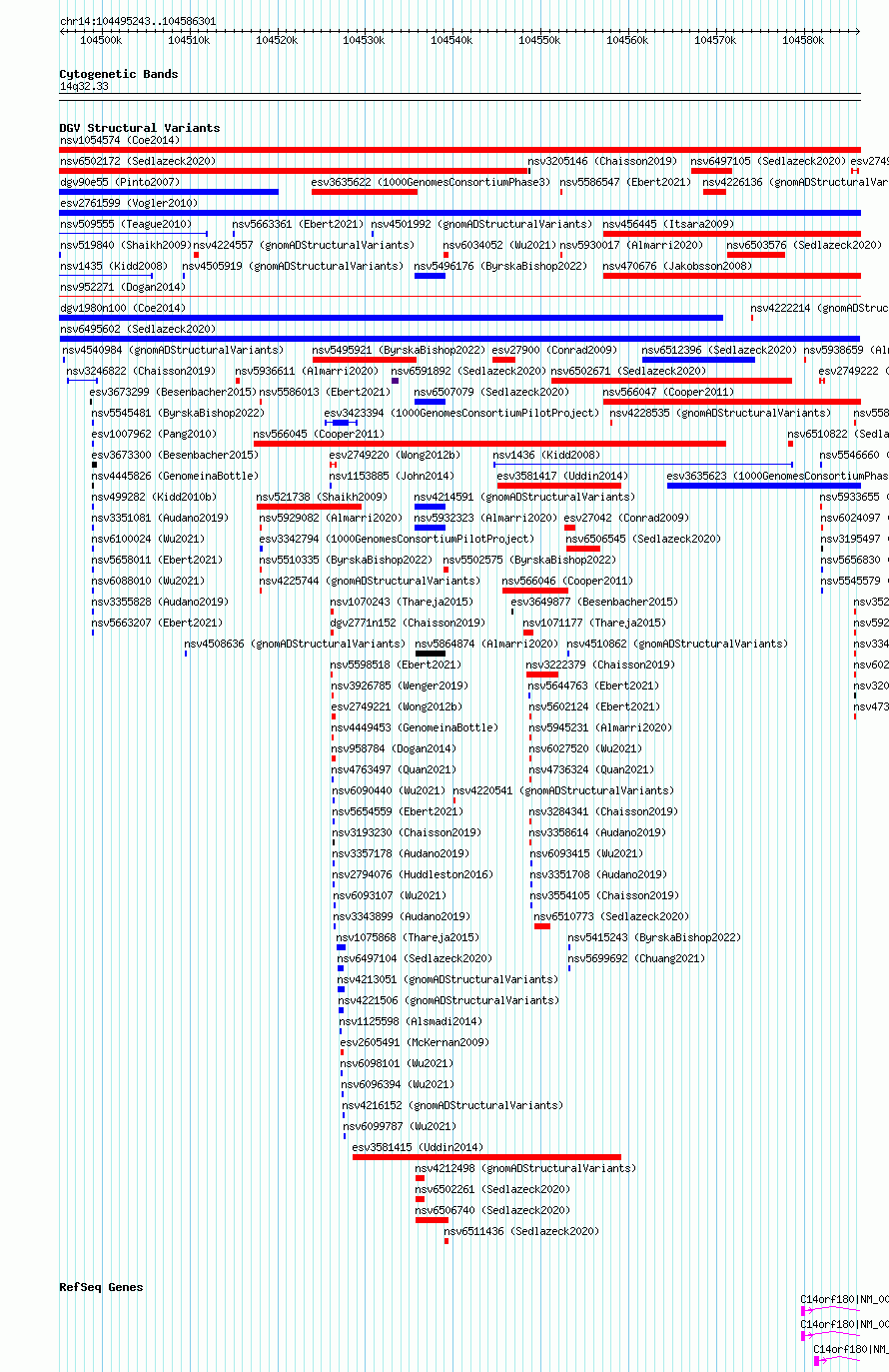Click nsv470676 (Jakobsson2008) label
The image size is (889, 1372).
[677, 266]
